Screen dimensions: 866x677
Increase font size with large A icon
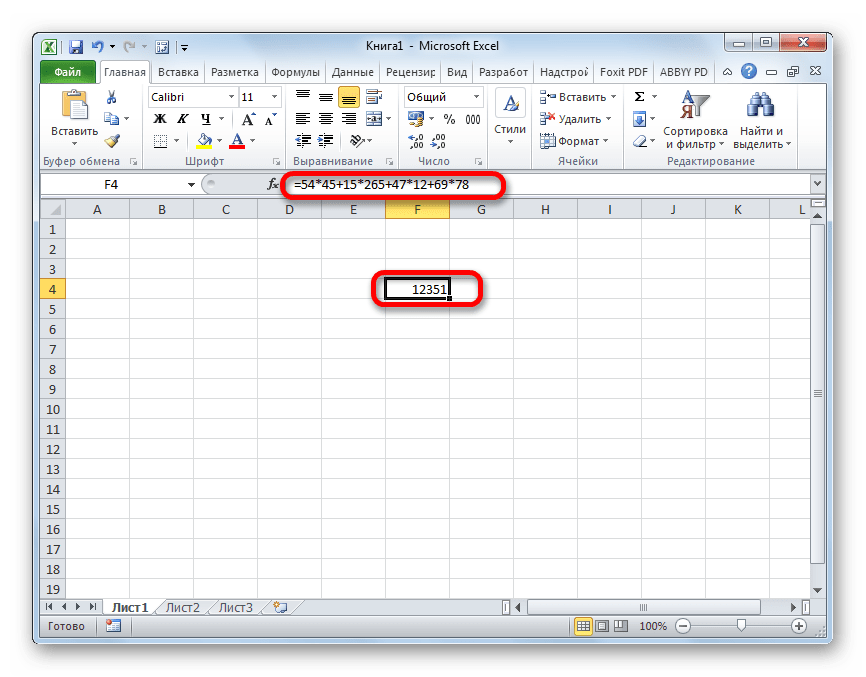point(248,119)
